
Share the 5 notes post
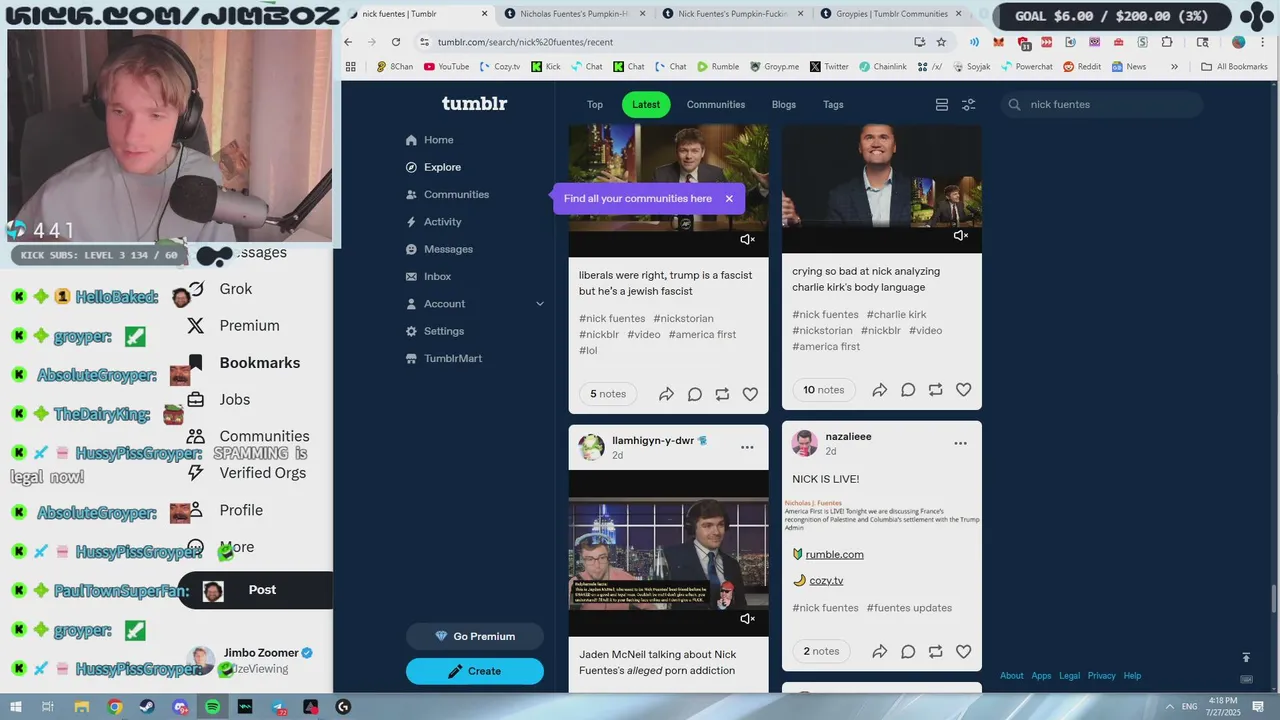coord(666,394)
